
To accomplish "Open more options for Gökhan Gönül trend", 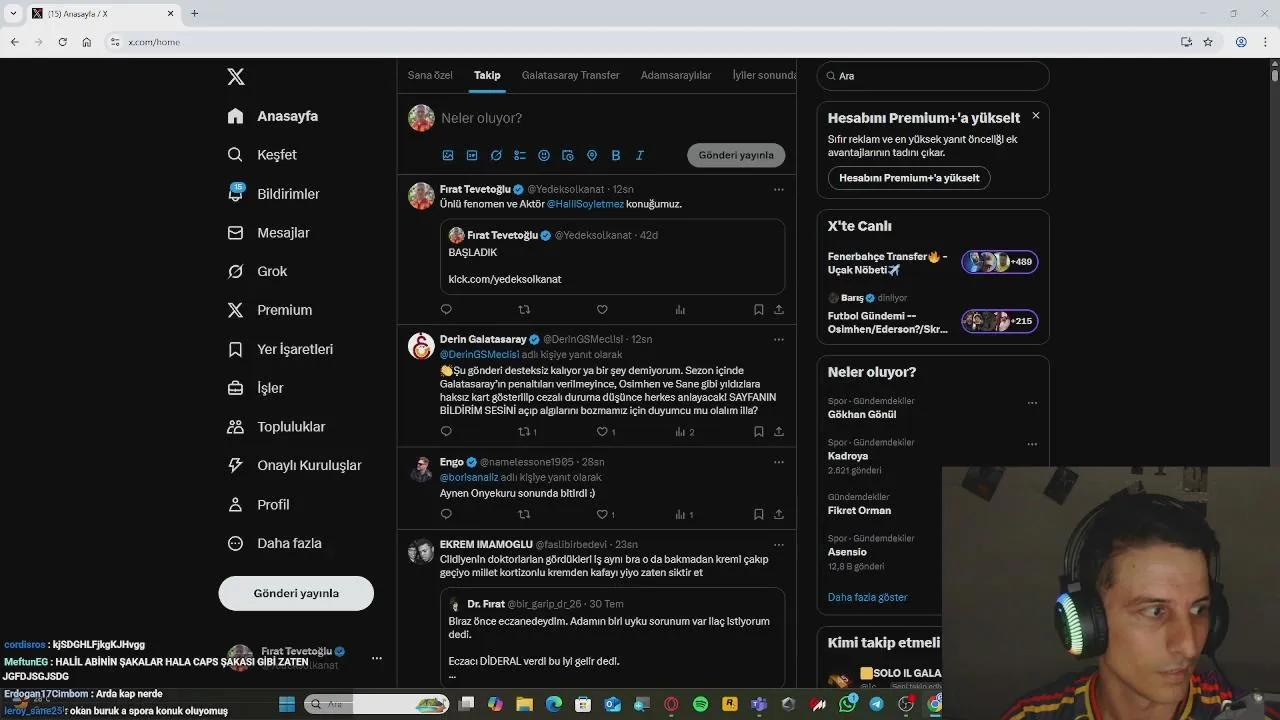I will (x=1032, y=404).
